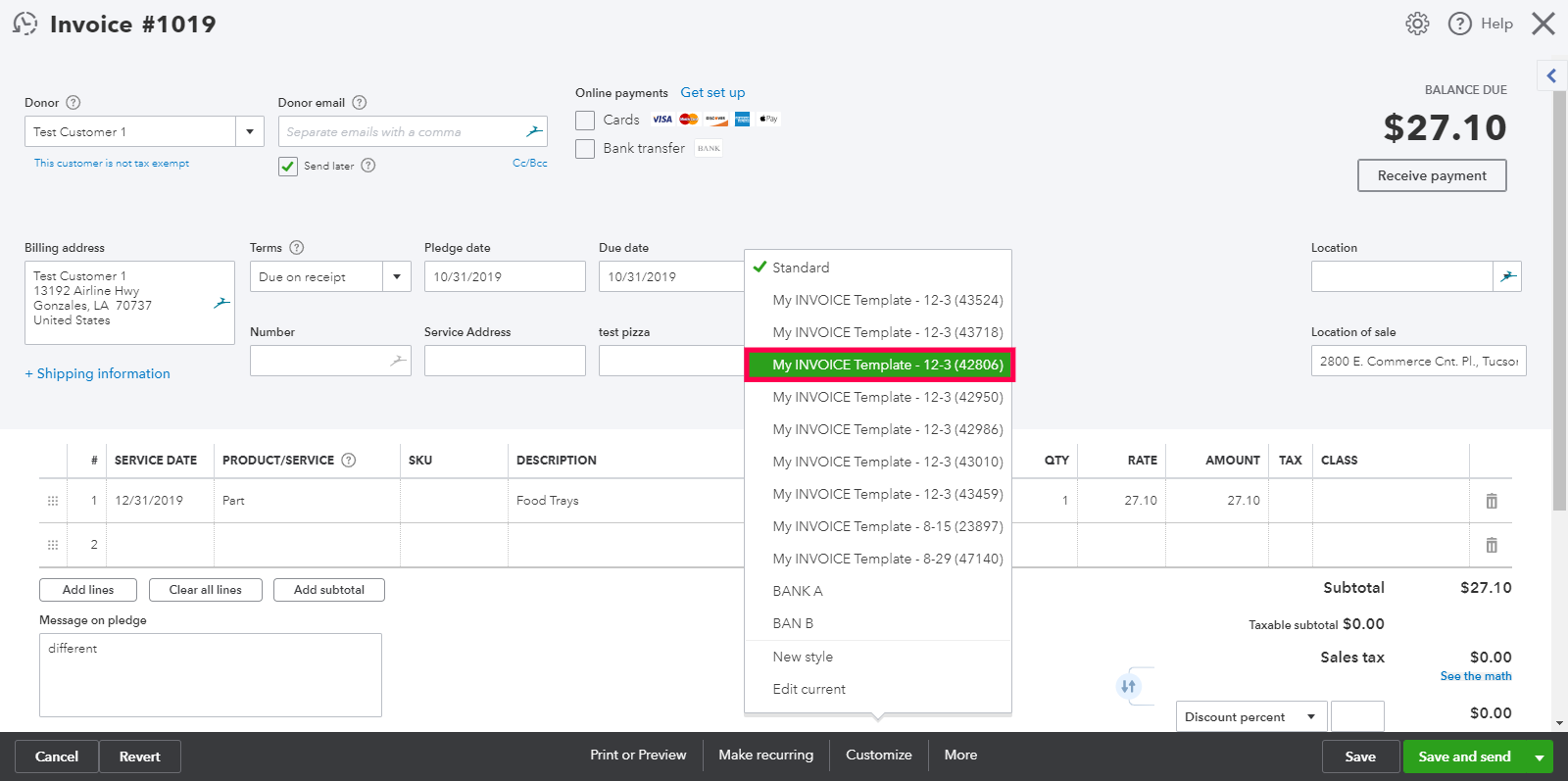Open the settings gear icon

[1417, 24]
